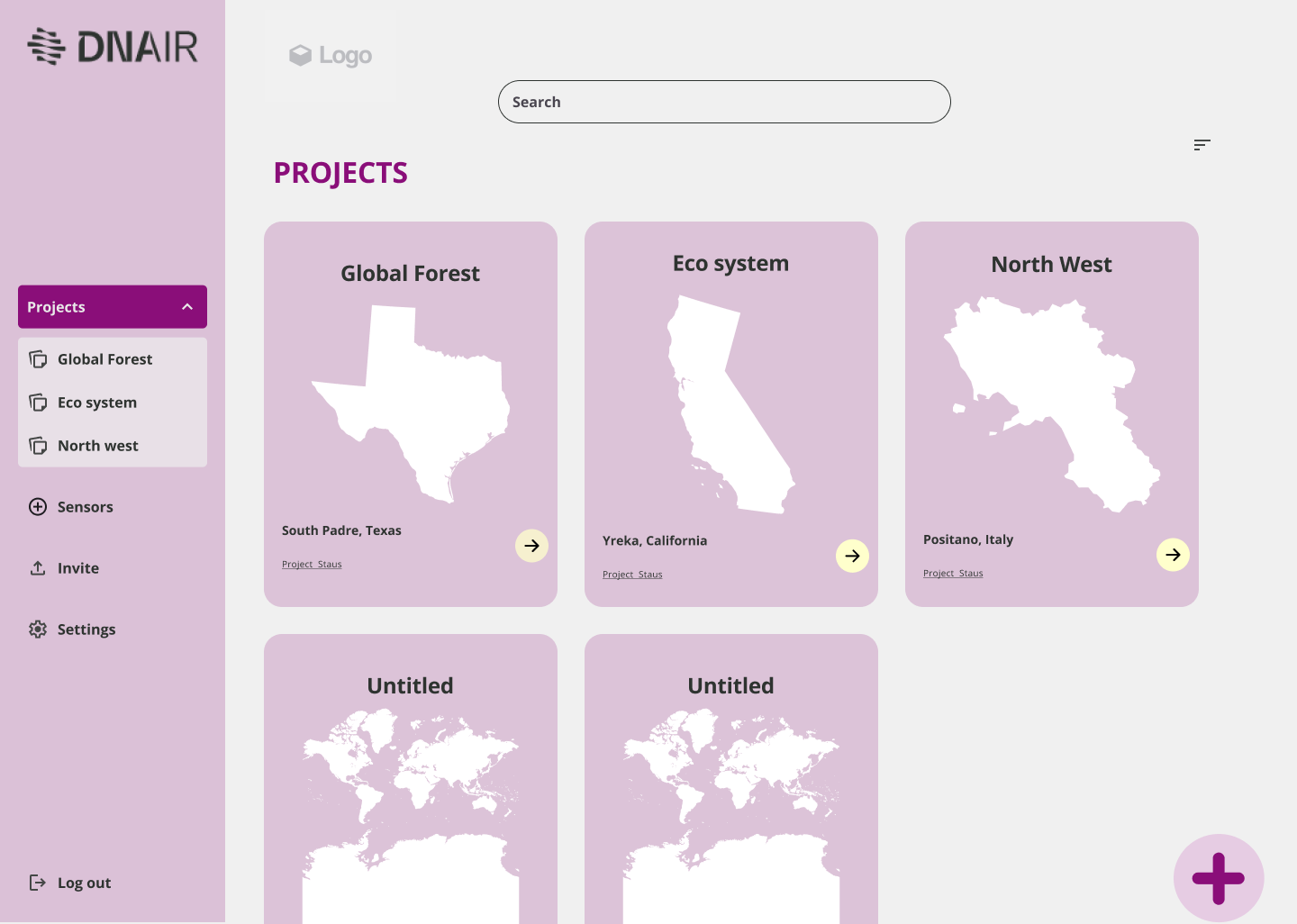Click the Log out icon
The image size is (1297, 924).
point(38,883)
